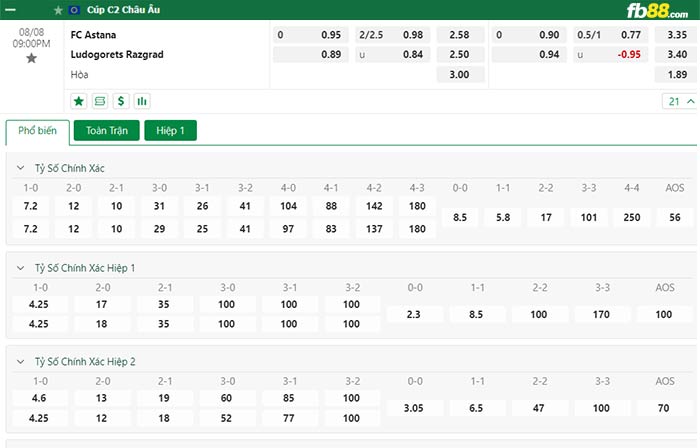Select first-half handicap odds 0.94
Viewport: 700px width, 448px height.
(529, 54)
